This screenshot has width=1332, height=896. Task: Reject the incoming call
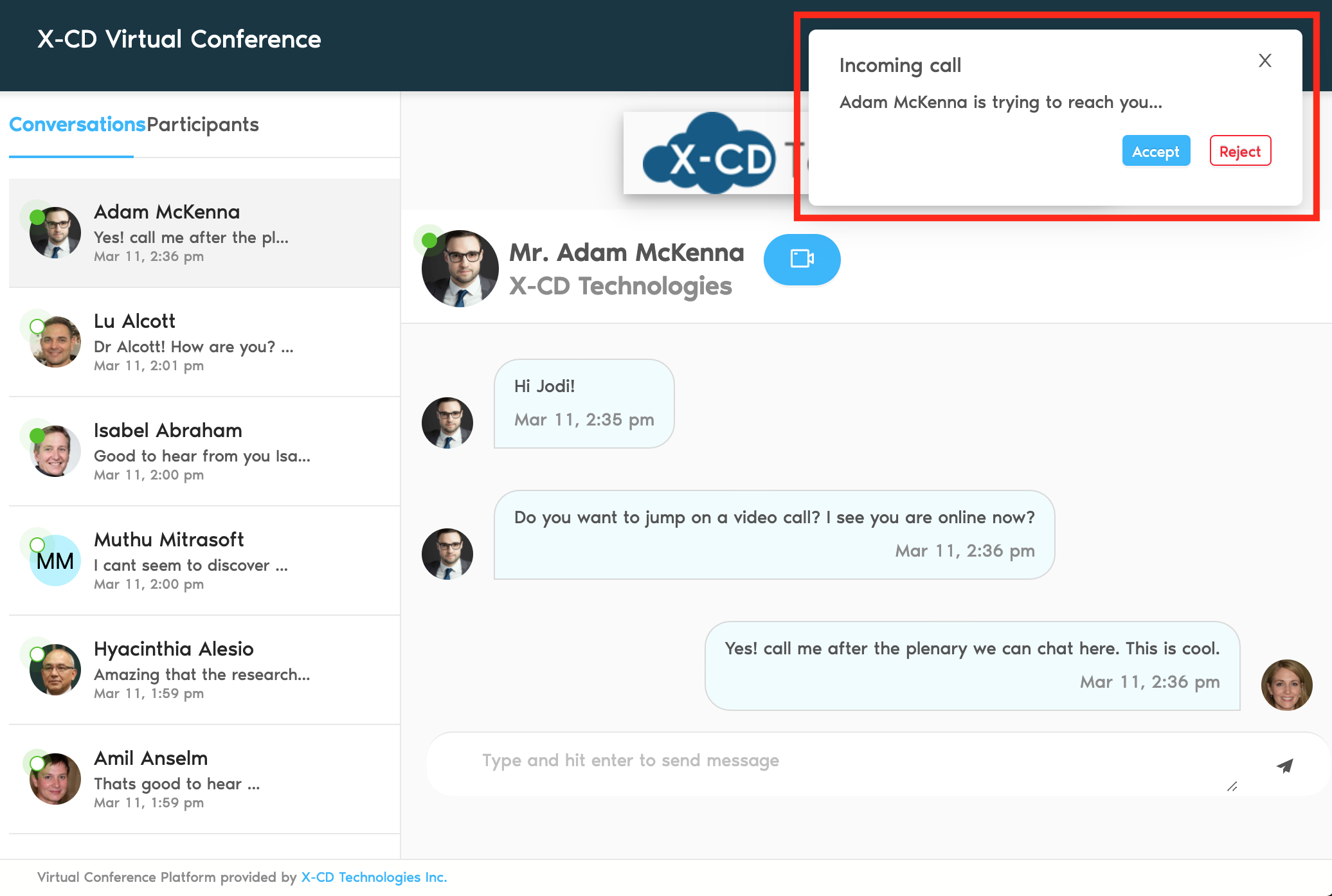click(x=1239, y=151)
